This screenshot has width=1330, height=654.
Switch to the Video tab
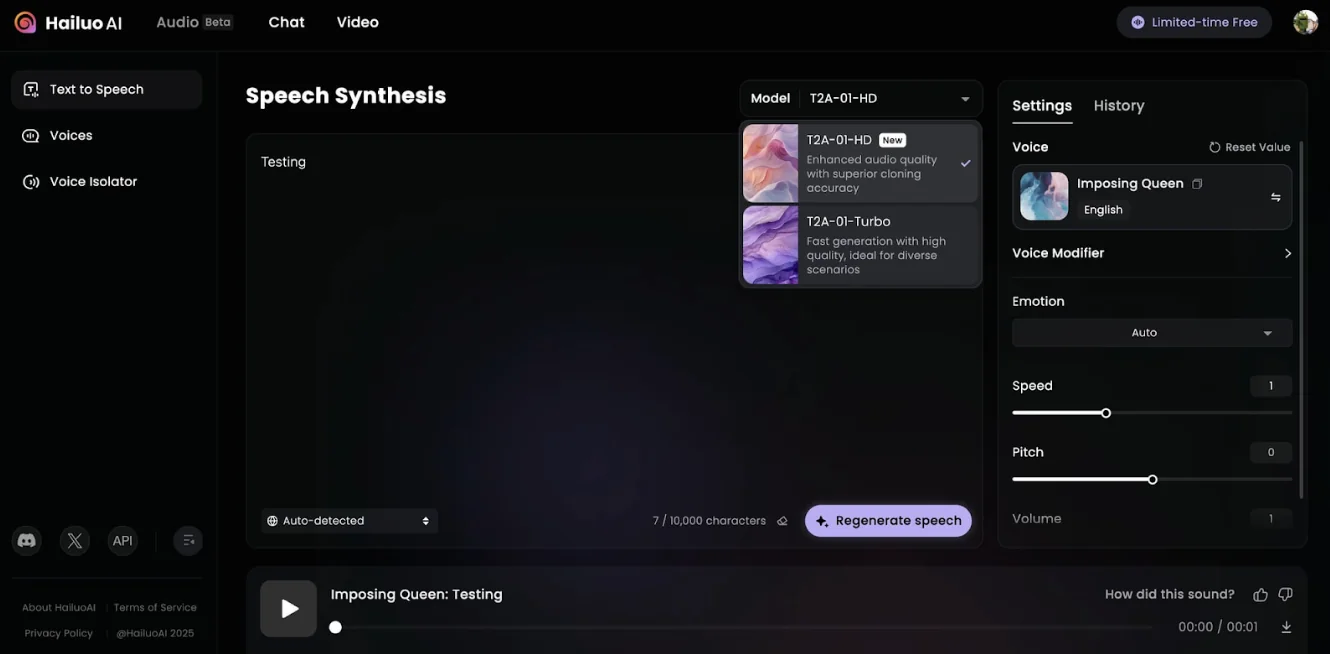[x=357, y=22]
